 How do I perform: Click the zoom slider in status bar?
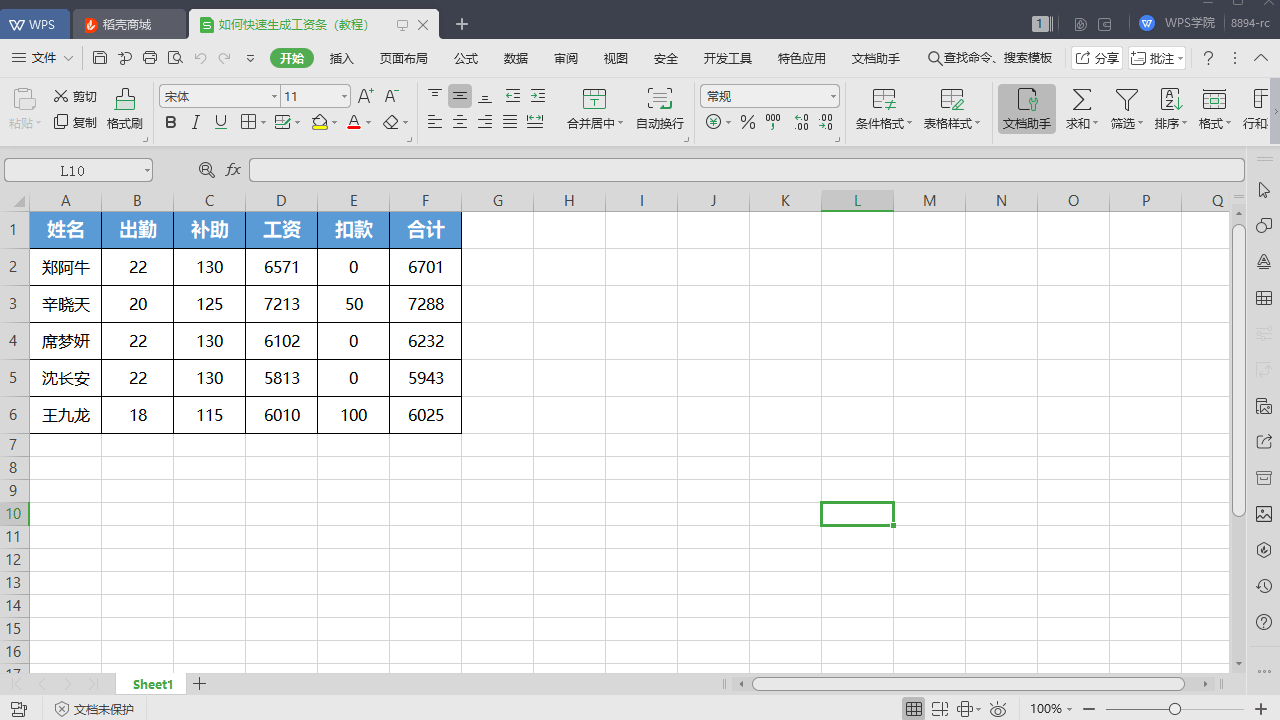click(x=1174, y=709)
